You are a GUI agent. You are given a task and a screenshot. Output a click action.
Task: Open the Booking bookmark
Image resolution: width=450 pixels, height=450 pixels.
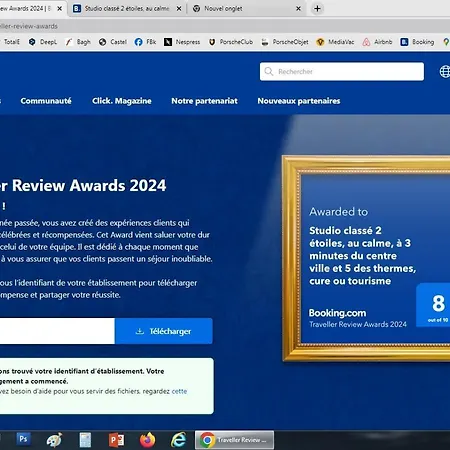(x=417, y=42)
